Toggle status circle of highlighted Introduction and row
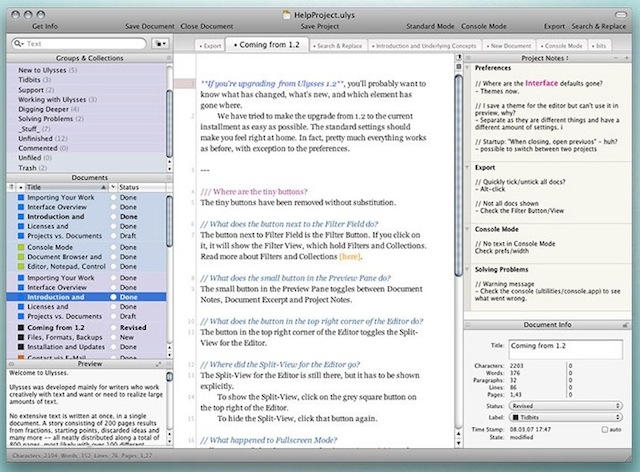The width and height of the screenshot is (640, 472). (x=113, y=297)
